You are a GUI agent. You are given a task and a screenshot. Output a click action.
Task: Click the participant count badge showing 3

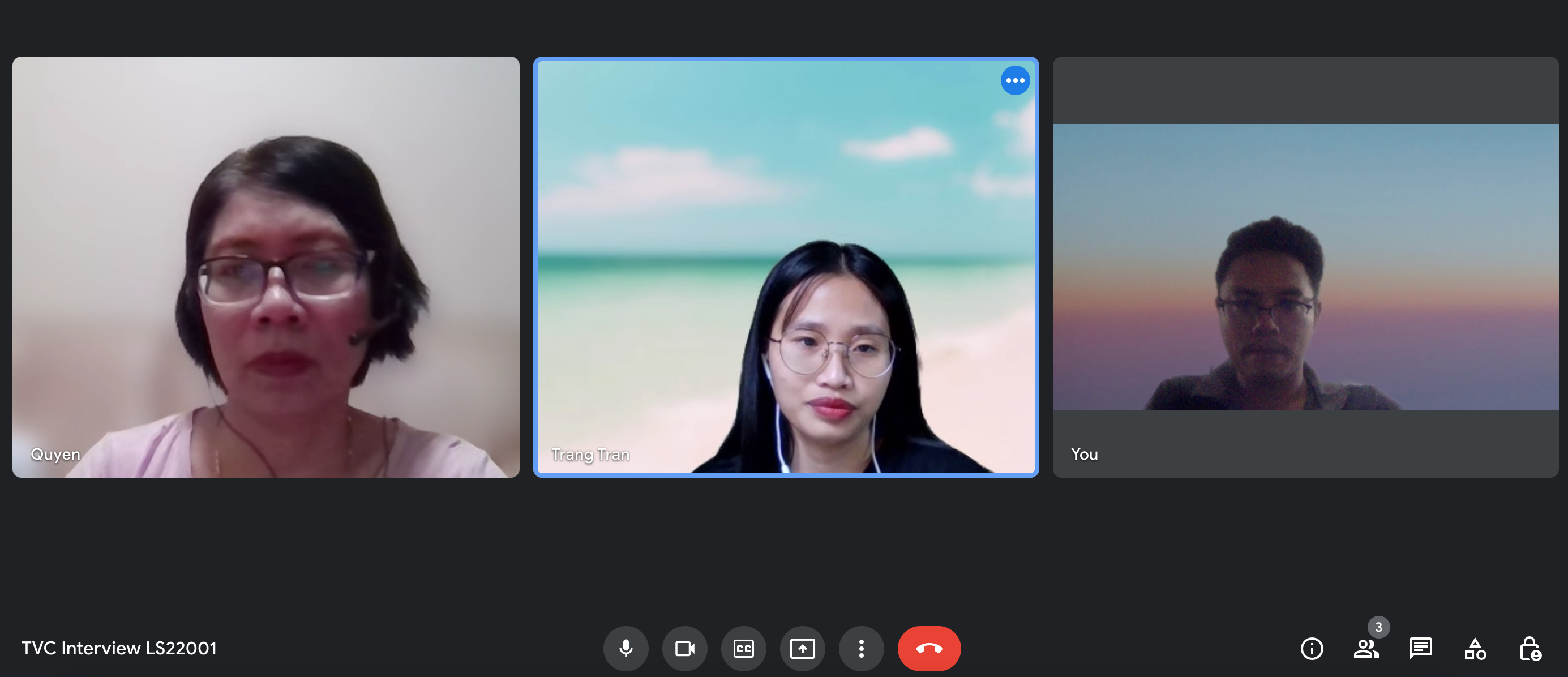point(1378,627)
